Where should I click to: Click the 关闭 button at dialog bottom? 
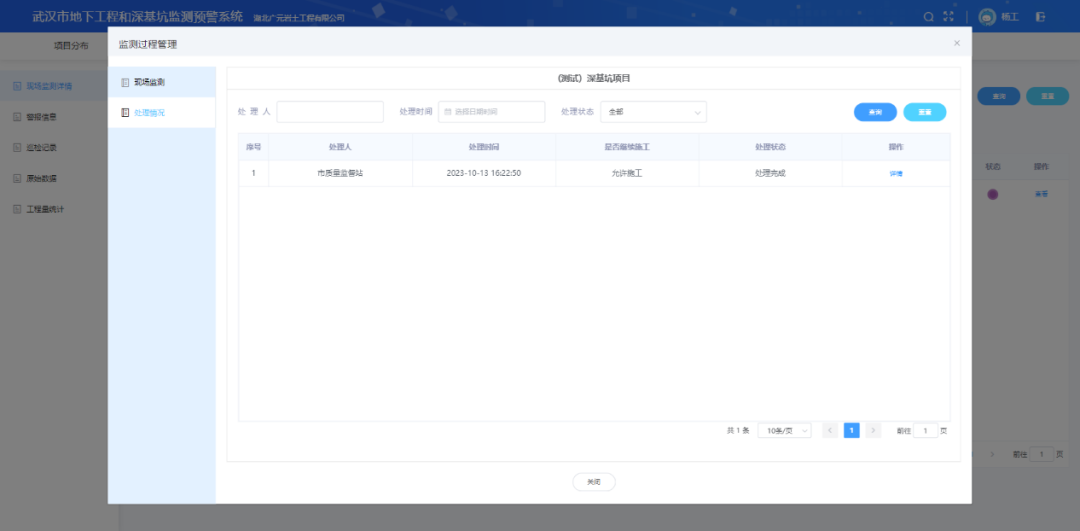(x=594, y=482)
